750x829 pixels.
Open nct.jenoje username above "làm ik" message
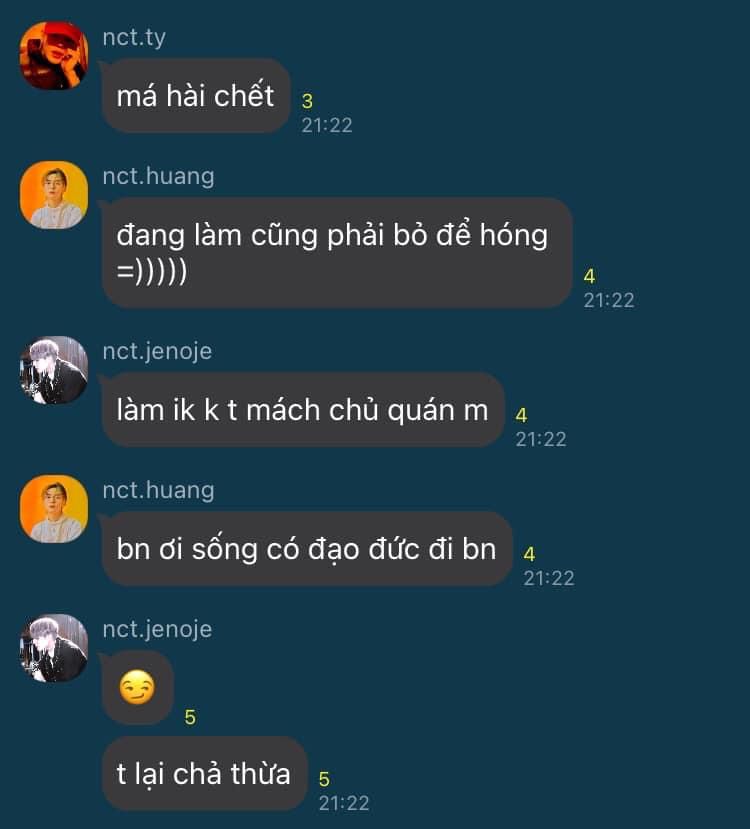click(158, 352)
